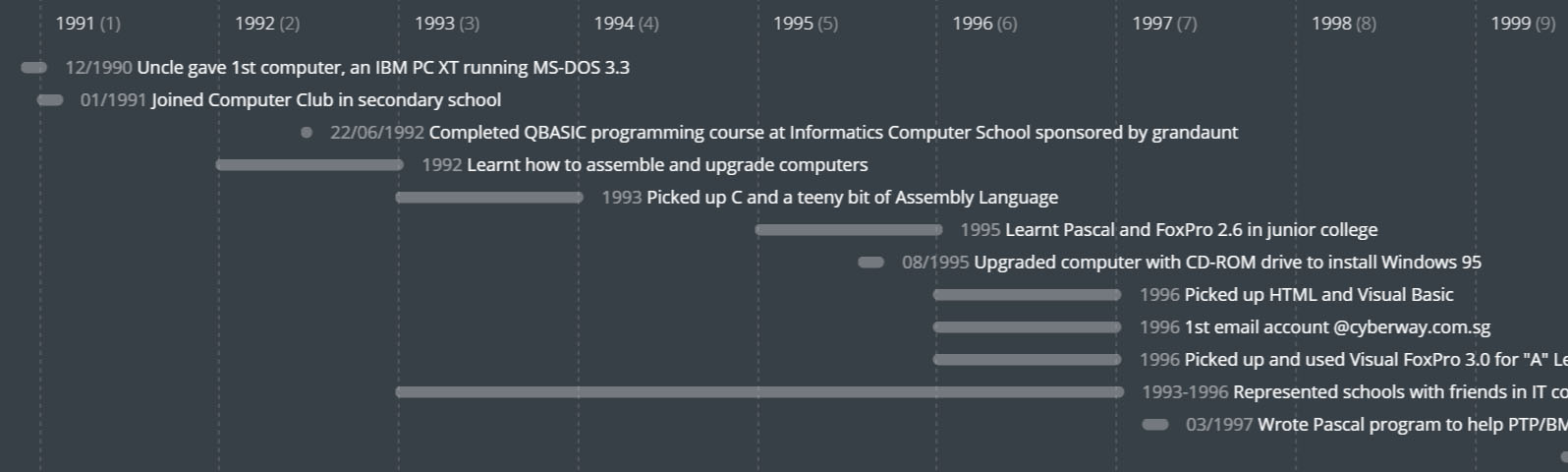Click the 1996 (6) year header
Image resolution: width=1568 pixels, height=472 pixels.
984,24
